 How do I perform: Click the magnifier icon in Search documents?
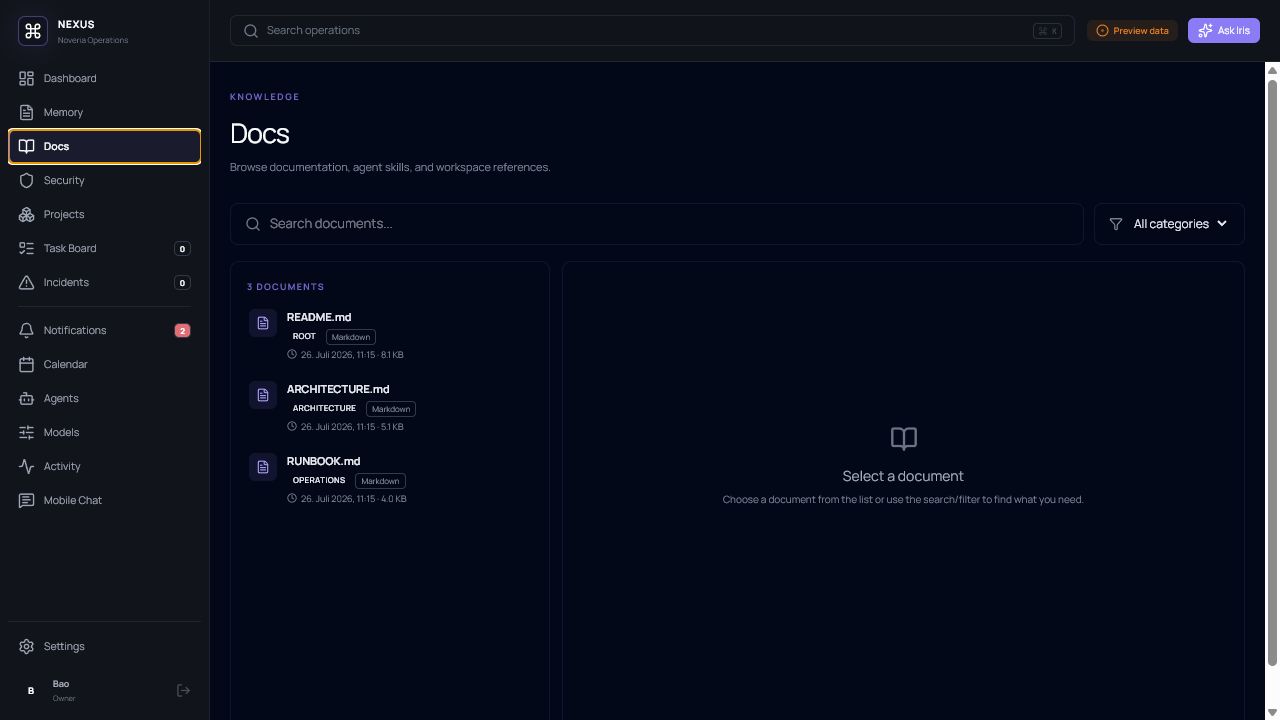pyautogui.click(x=253, y=224)
